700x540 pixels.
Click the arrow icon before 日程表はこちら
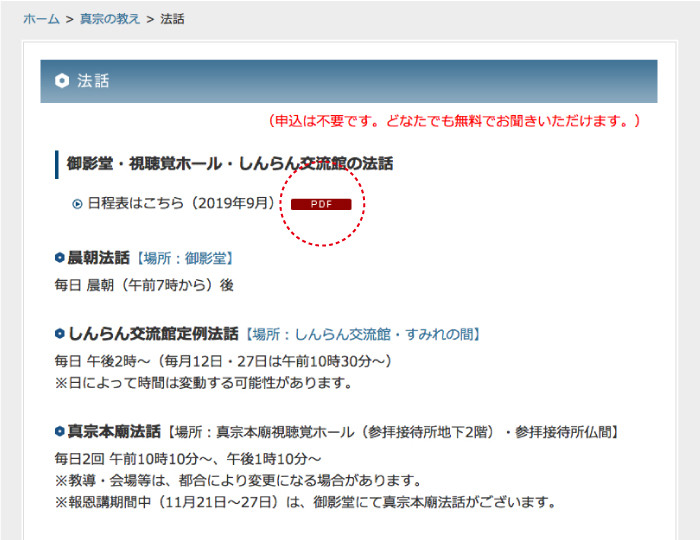pyautogui.click(x=77, y=204)
